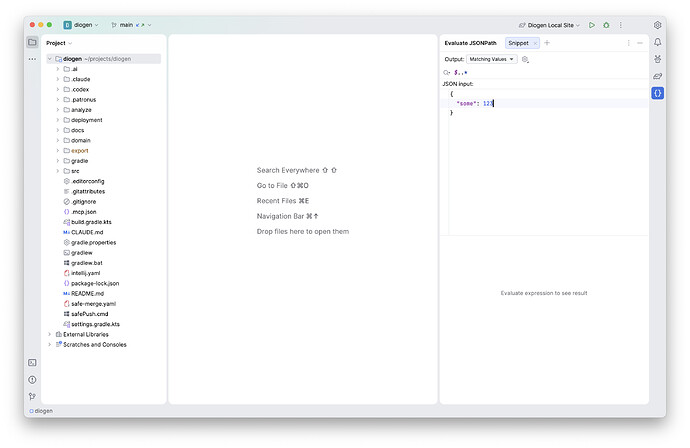Viewport: 690px width, 448px height.
Task: Select the gradlew file
Action: 82,253
